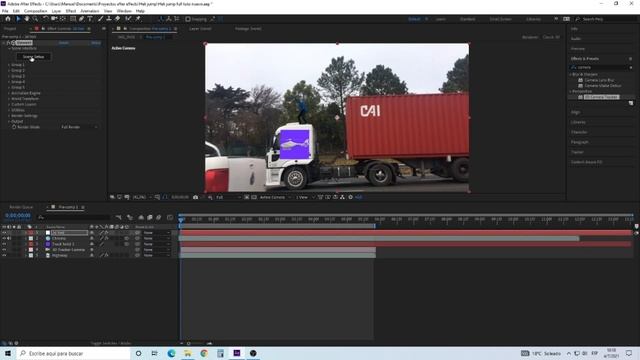
Task: Open the File menu
Action: (5, 11)
